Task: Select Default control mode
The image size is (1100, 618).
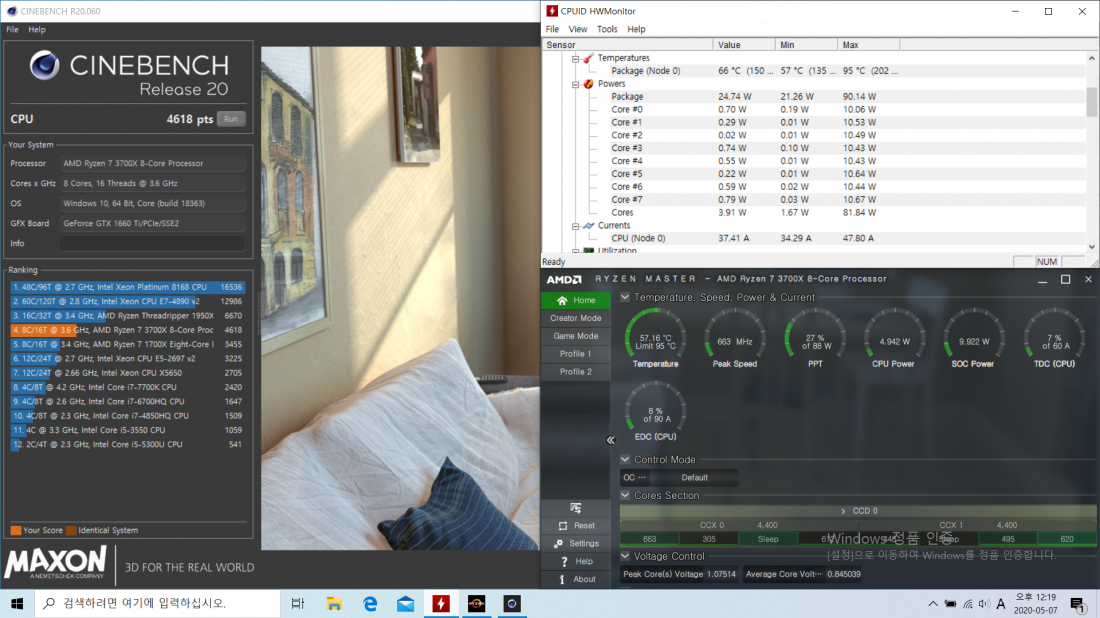Action: point(695,478)
